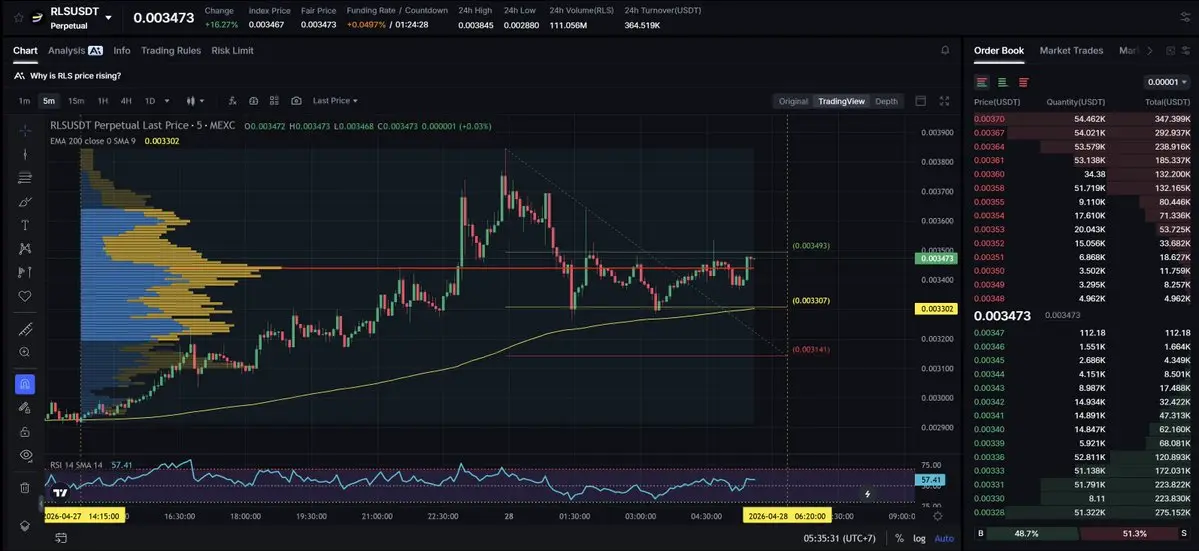Screen dimensions: 1199x551
Task: Toggle log scale button
Action: point(919,539)
